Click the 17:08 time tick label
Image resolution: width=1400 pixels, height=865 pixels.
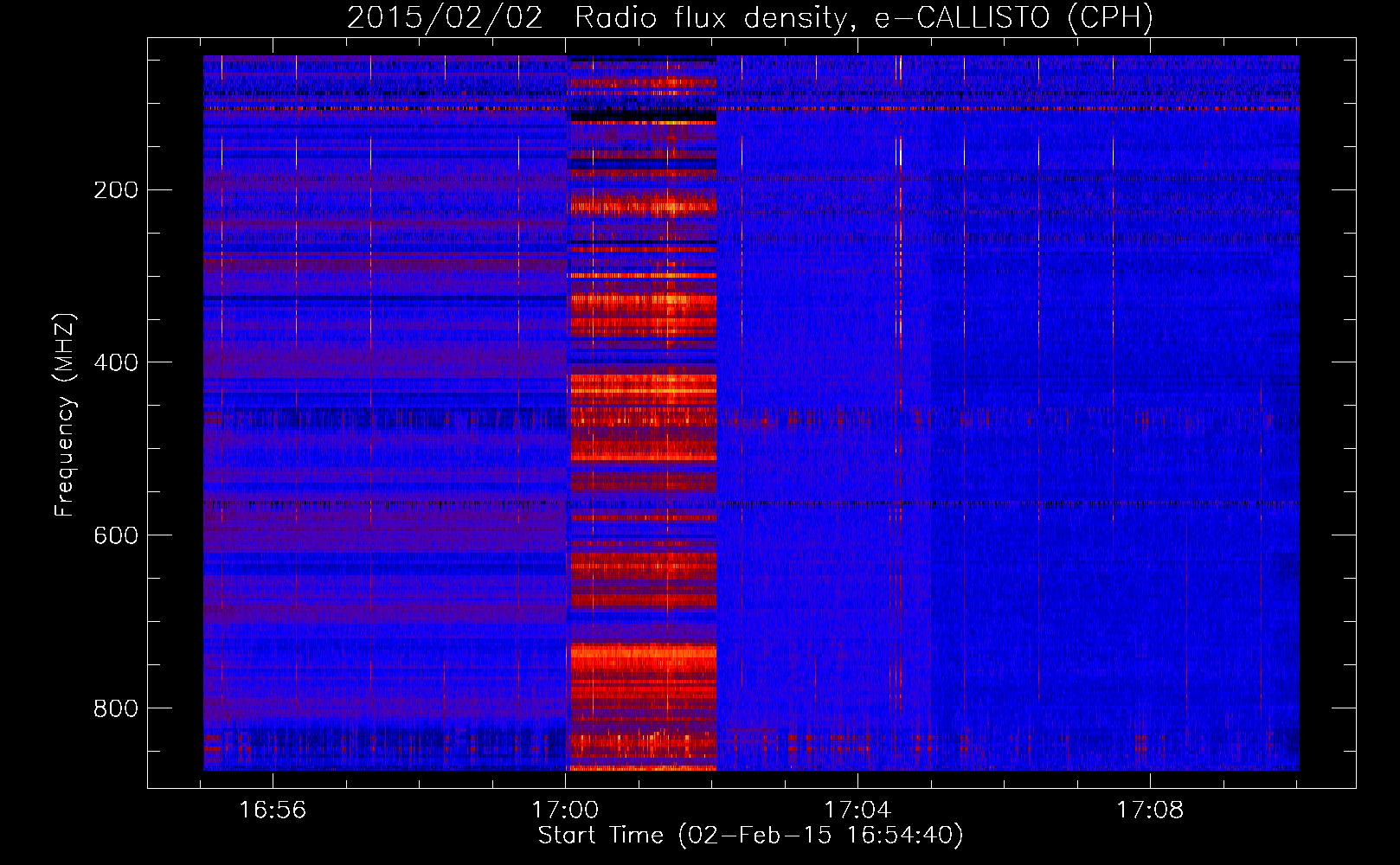coord(1150,811)
